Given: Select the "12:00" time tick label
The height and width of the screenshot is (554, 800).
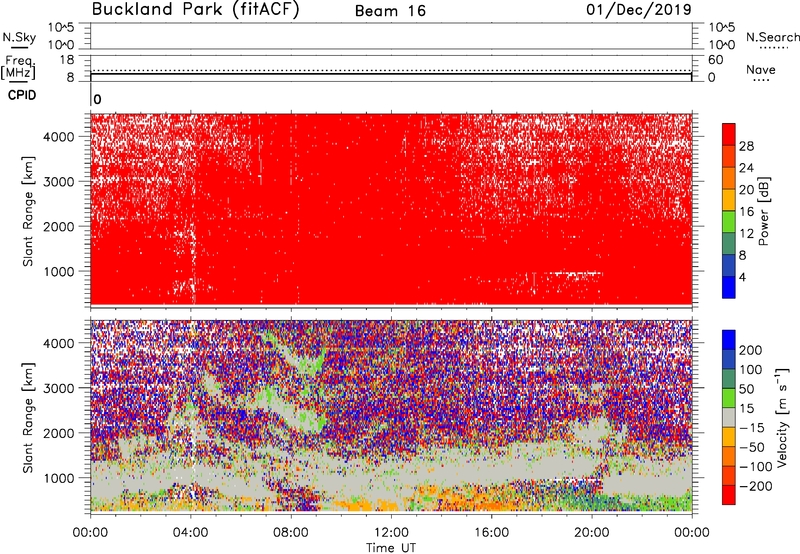Looking at the screenshot, I should point(391,533).
